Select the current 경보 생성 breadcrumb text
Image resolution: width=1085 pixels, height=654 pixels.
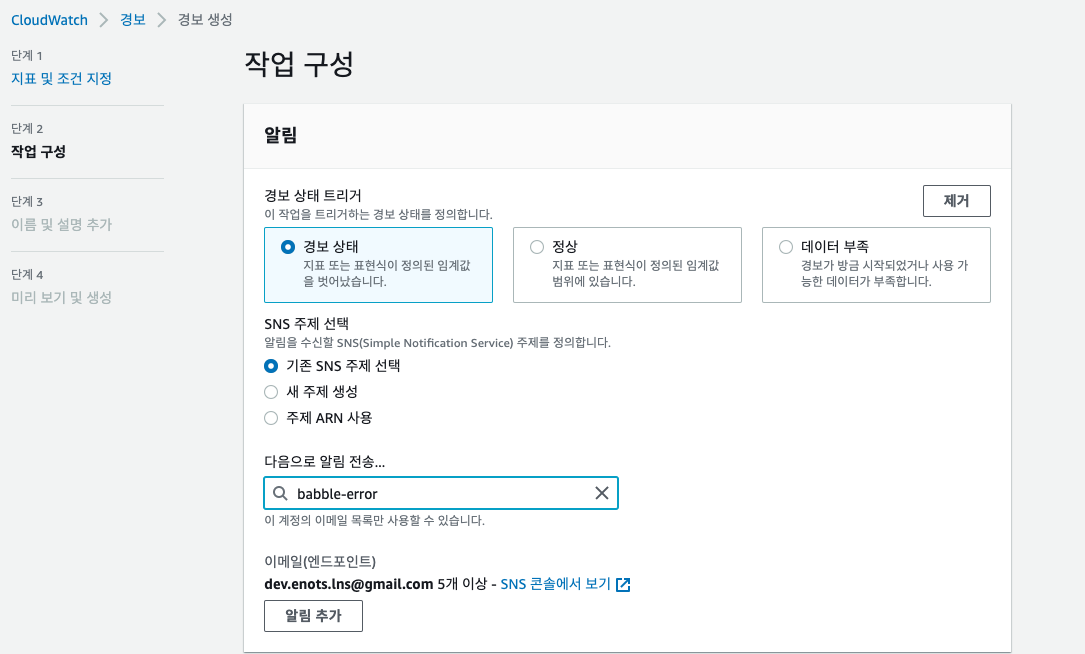[205, 19]
